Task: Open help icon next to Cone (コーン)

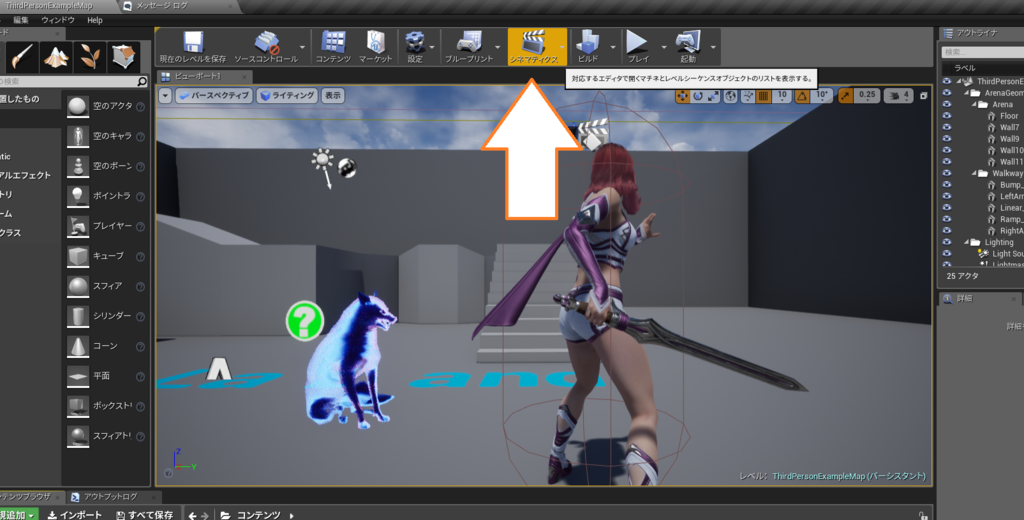Action: point(140,346)
